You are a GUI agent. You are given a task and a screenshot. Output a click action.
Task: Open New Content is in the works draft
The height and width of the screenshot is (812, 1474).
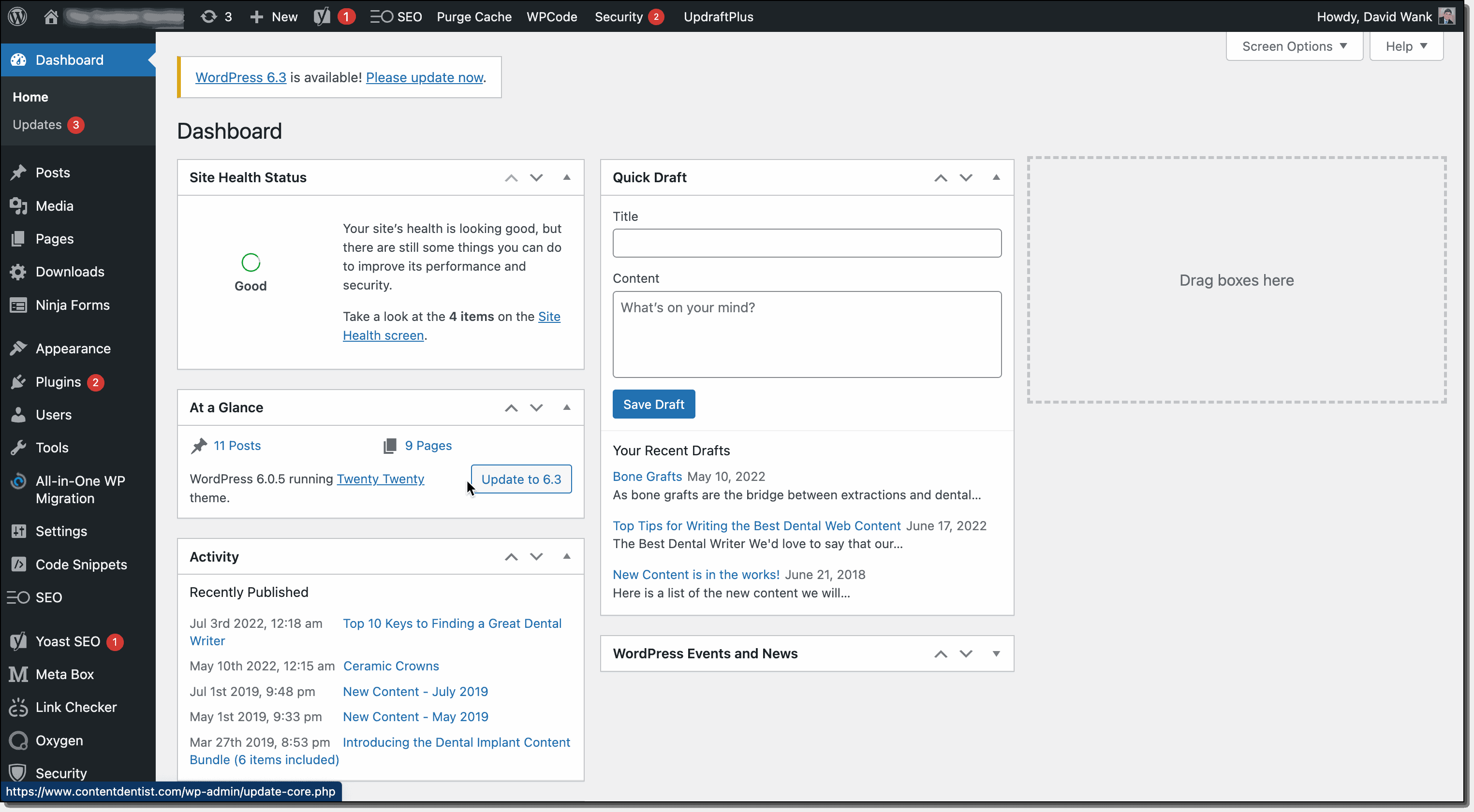(696, 574)
